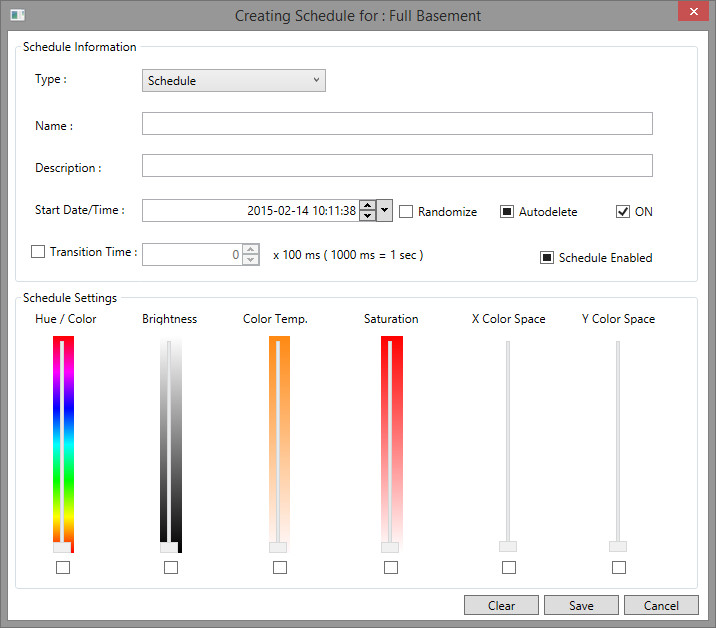Click the Save button
Screen dimensions: 716x628
click(x=581, y=605)
